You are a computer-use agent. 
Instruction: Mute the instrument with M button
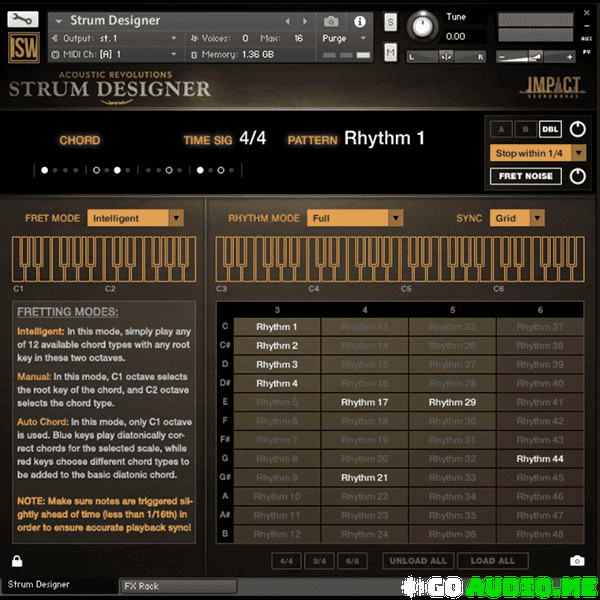389,52
